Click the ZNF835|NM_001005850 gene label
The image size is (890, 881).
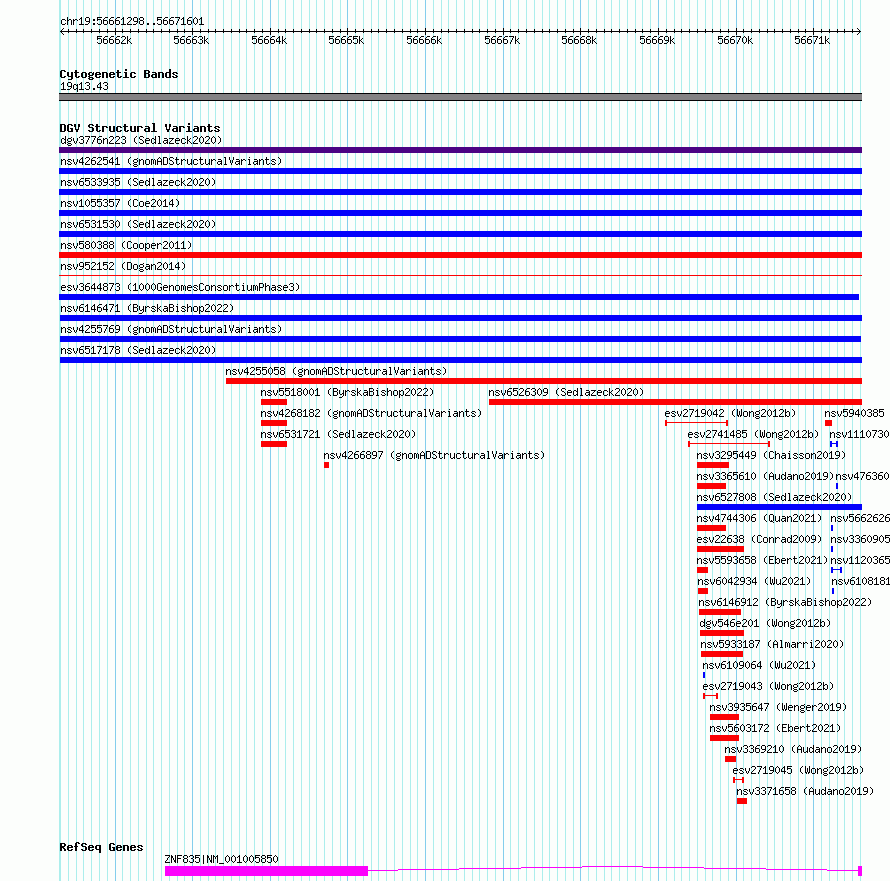221,859
